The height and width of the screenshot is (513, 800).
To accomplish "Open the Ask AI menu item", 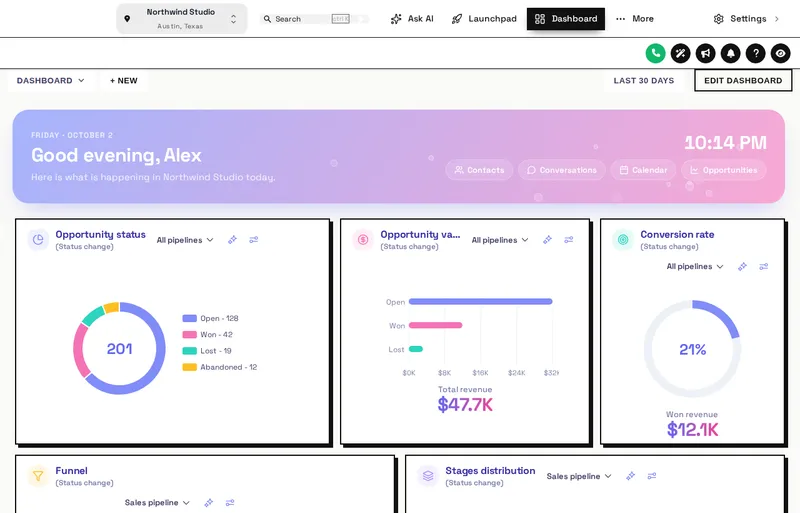I will pos(412,19).
